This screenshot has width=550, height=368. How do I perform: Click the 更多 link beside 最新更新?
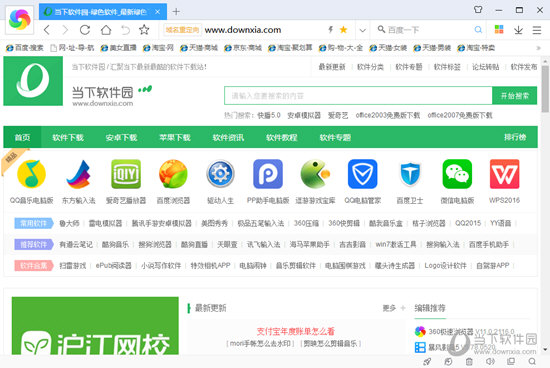click(x=389, y=308)
